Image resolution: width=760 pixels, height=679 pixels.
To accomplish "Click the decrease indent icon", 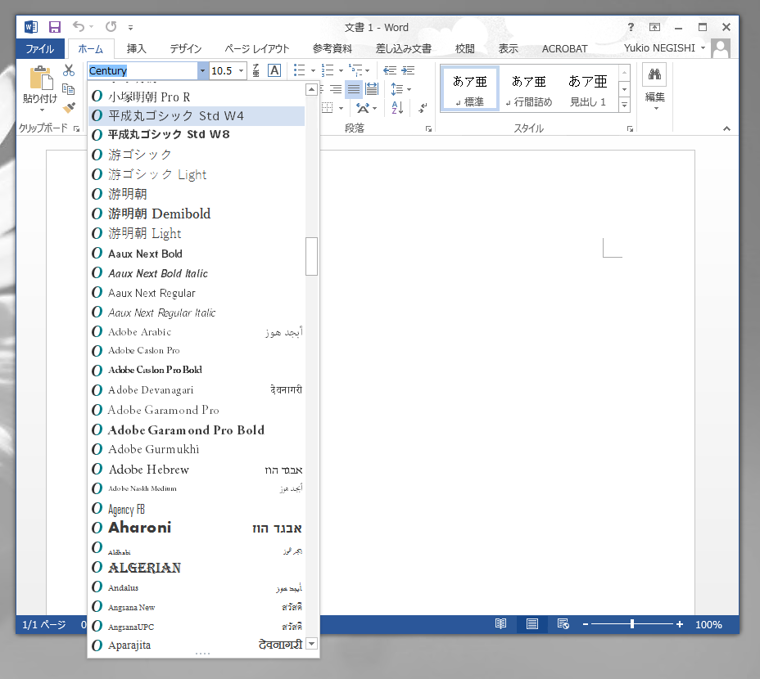I will pos(390,71).
